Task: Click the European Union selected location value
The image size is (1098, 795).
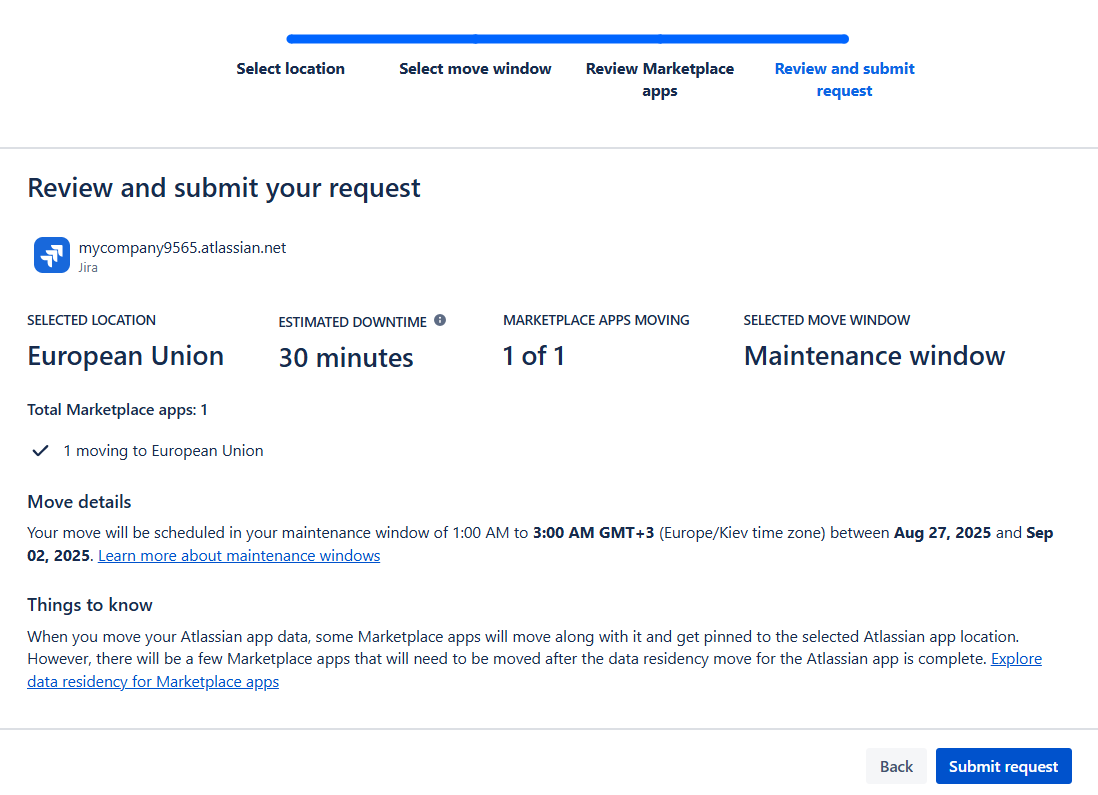Action: point(125,356)
